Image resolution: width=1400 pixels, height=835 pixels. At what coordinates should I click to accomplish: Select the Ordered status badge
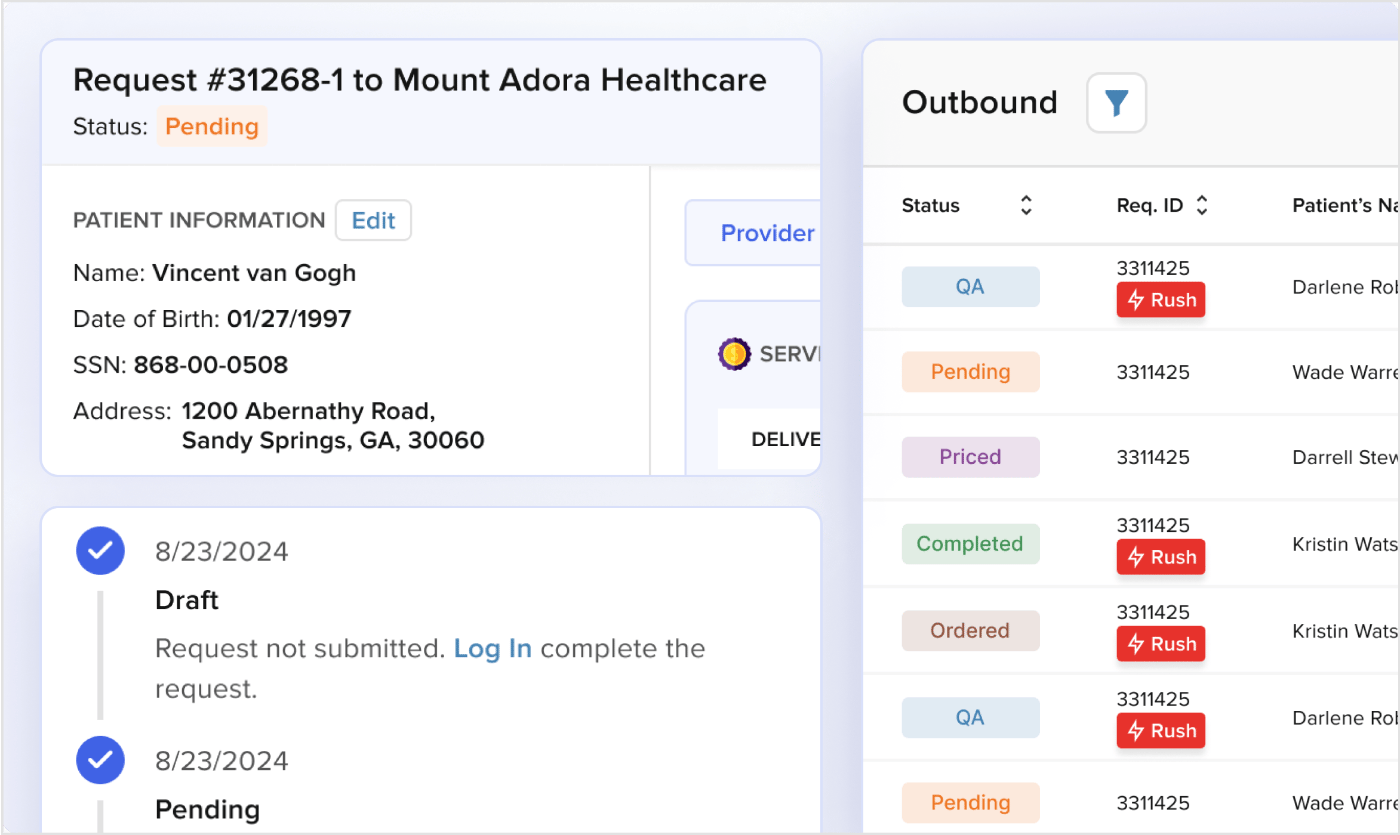tap(970, 631)
